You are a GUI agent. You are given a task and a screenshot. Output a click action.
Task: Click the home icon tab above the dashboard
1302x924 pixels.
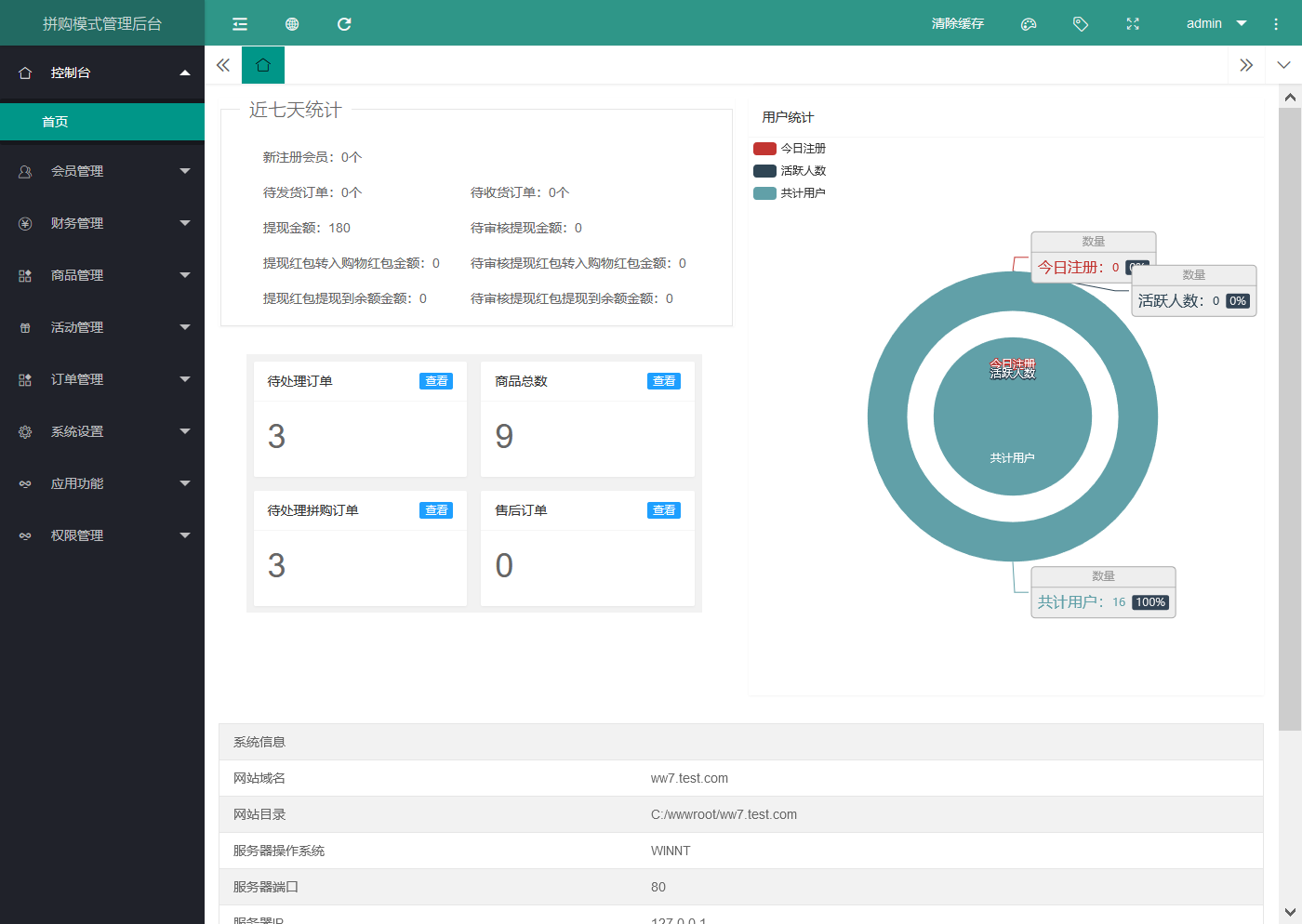[263, 65]
